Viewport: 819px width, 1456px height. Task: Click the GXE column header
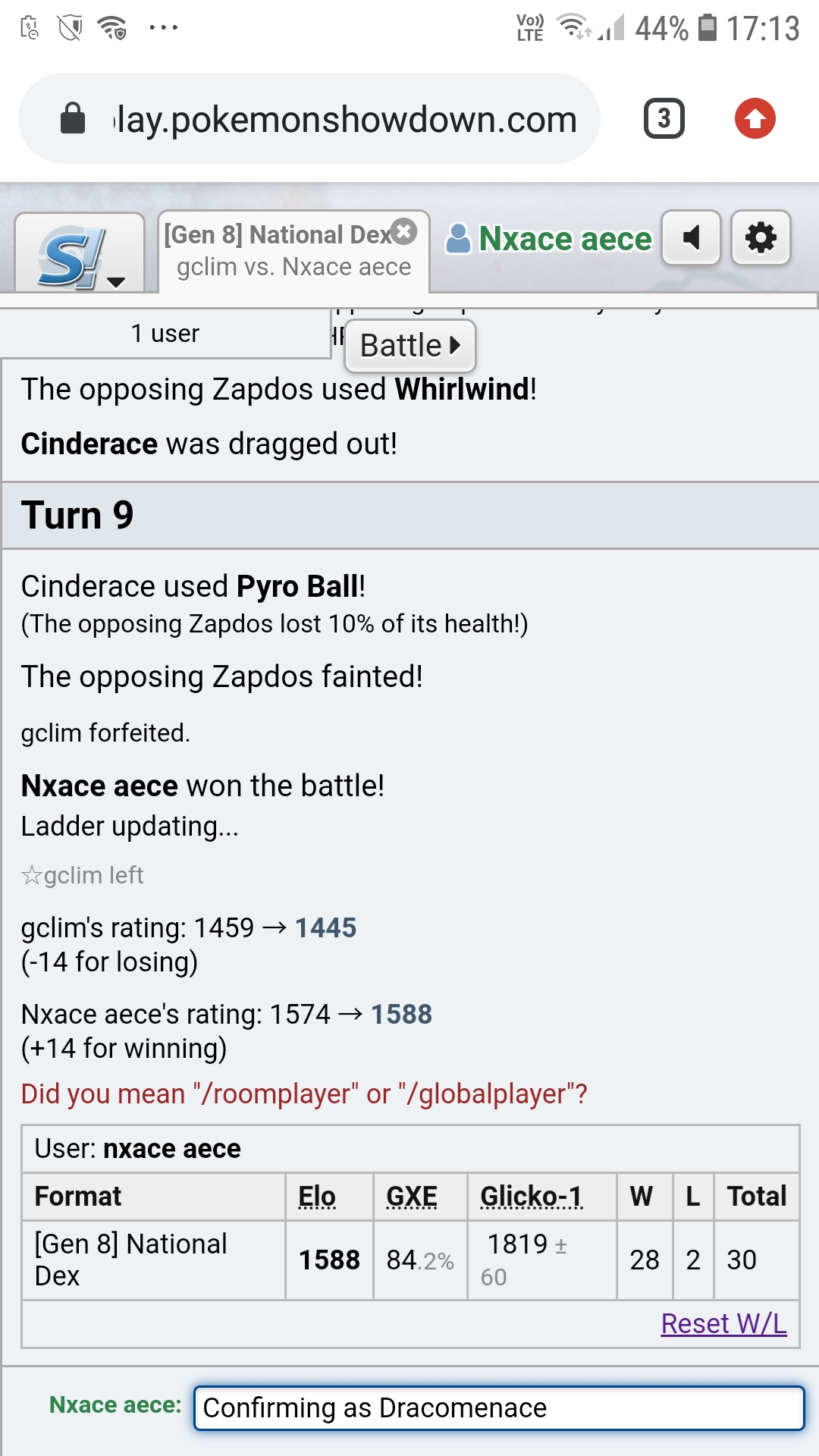[x=412, y=1196]
